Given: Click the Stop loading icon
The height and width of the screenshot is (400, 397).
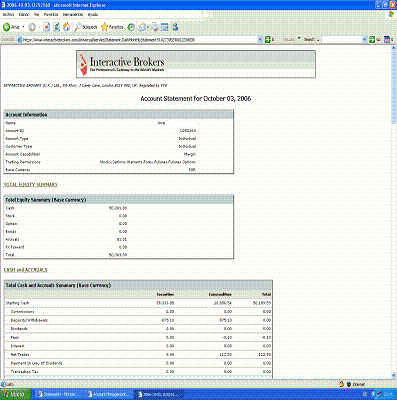Looking at the screenshot, I should tap(47, 27).
